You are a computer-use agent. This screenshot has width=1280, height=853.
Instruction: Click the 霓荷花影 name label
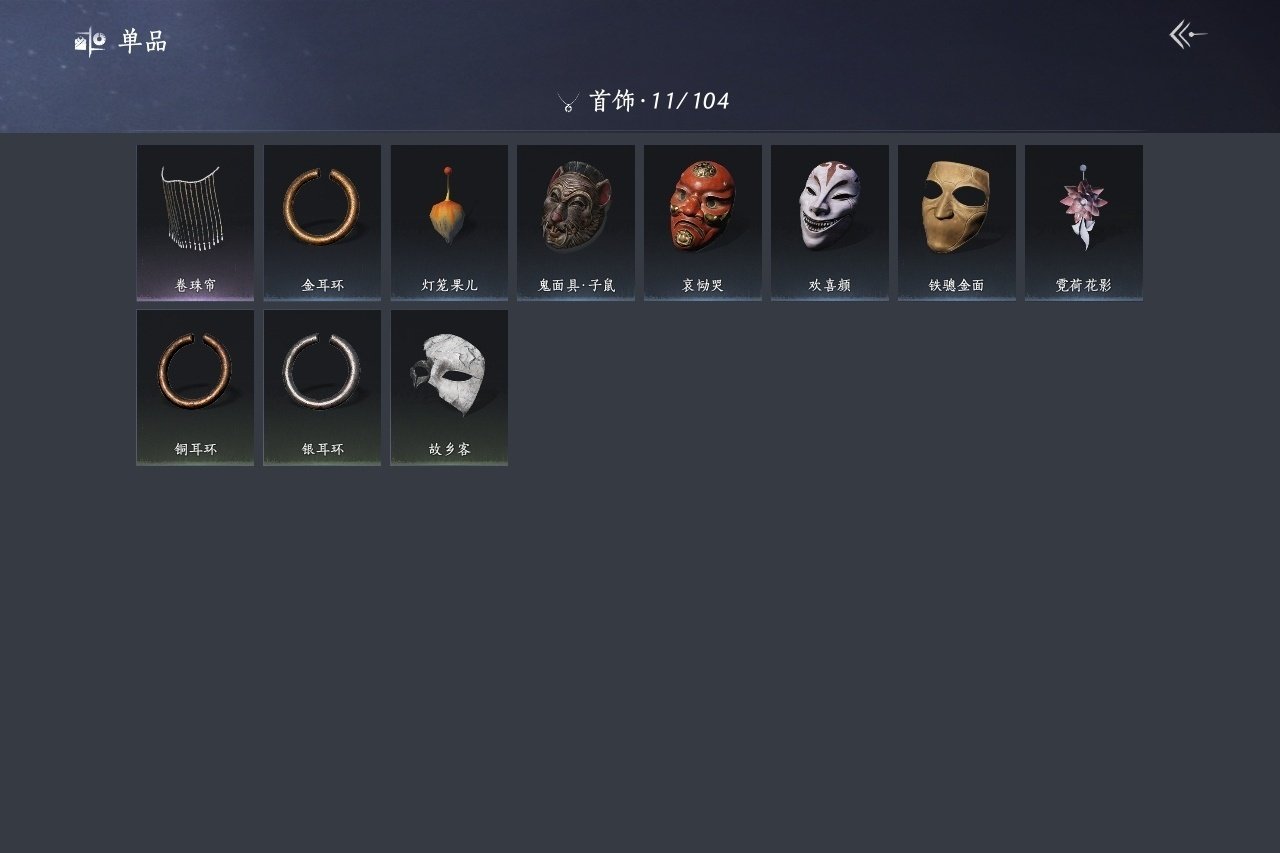coord(1084,285)
